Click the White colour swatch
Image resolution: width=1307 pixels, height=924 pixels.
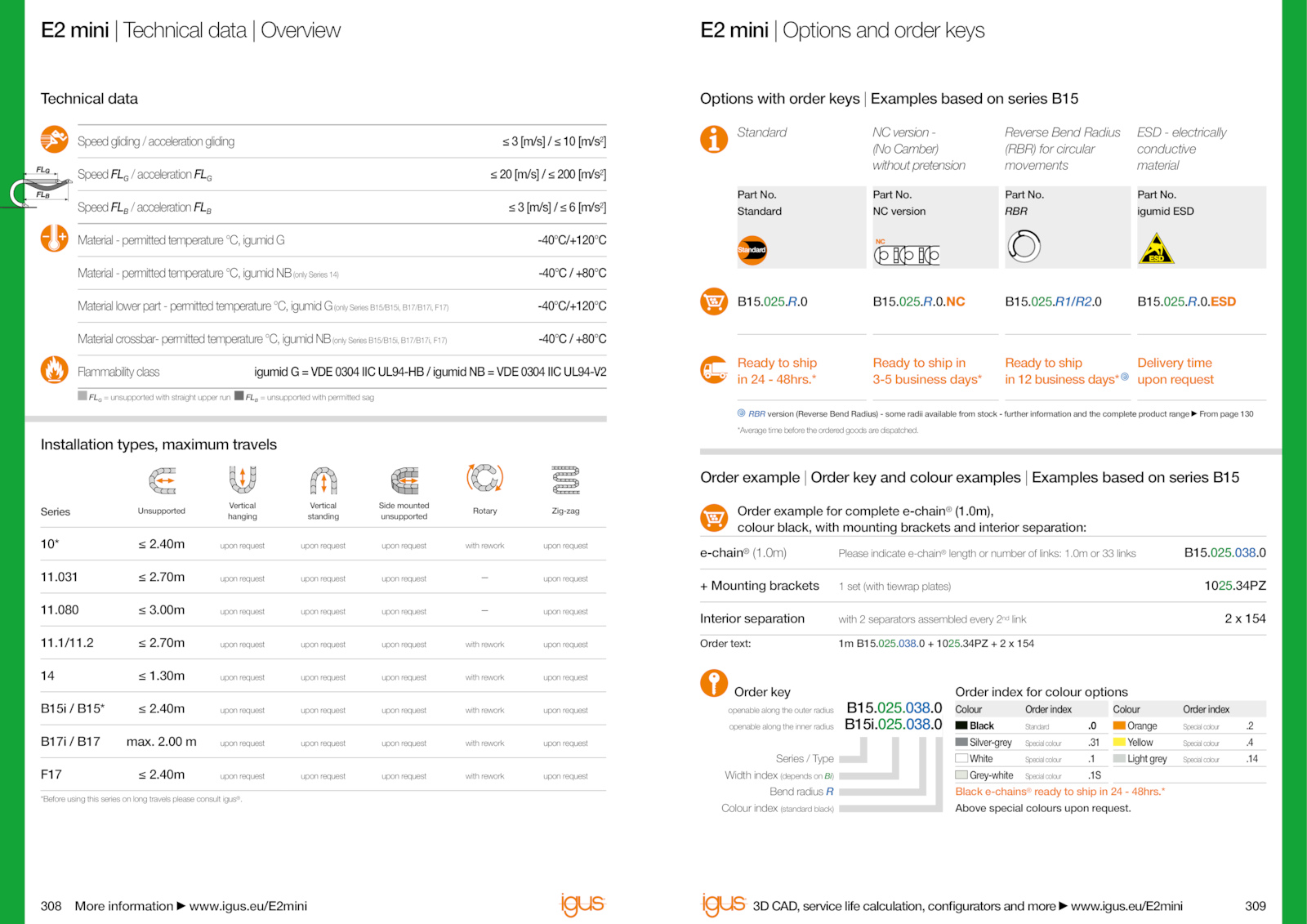[961, 759]
